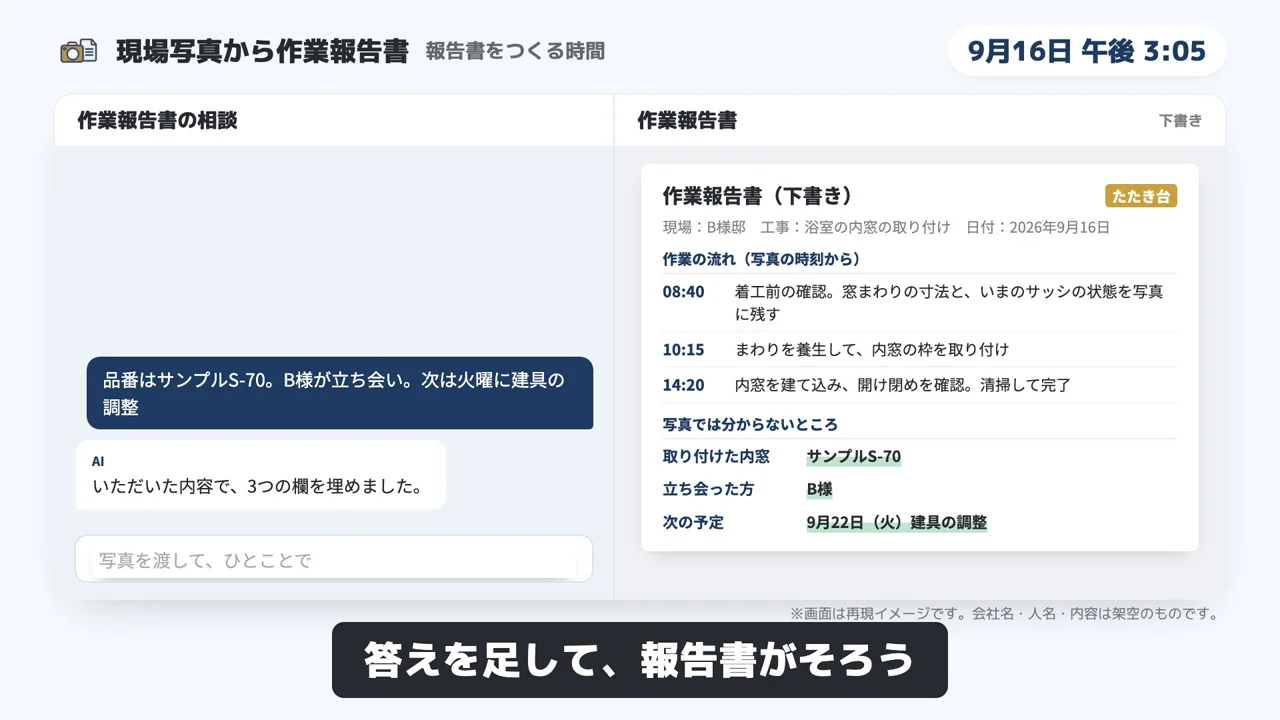Click the camera and document app icon
This screenshot has height=720, width=1280.
pos(79,51)
